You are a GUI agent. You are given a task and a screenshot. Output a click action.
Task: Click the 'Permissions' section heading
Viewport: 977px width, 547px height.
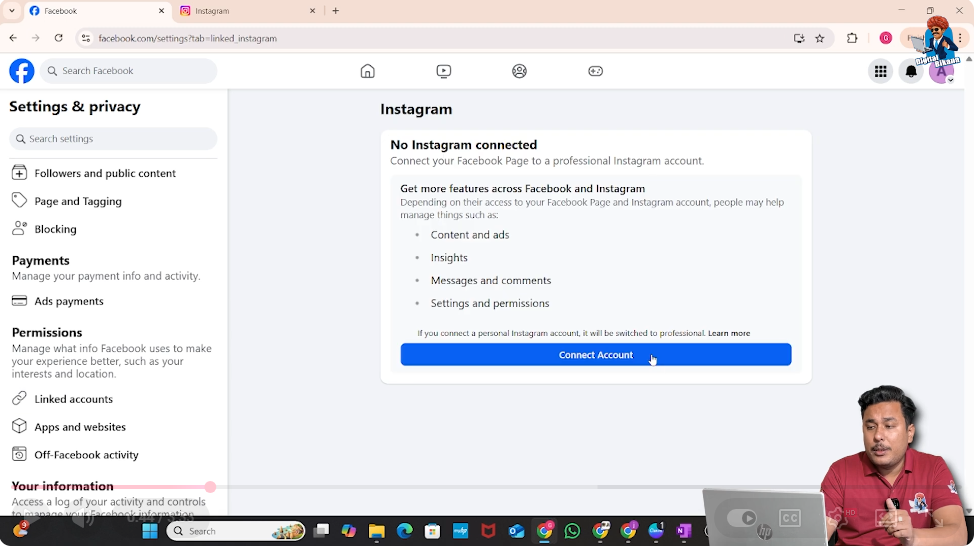point(47,333)
